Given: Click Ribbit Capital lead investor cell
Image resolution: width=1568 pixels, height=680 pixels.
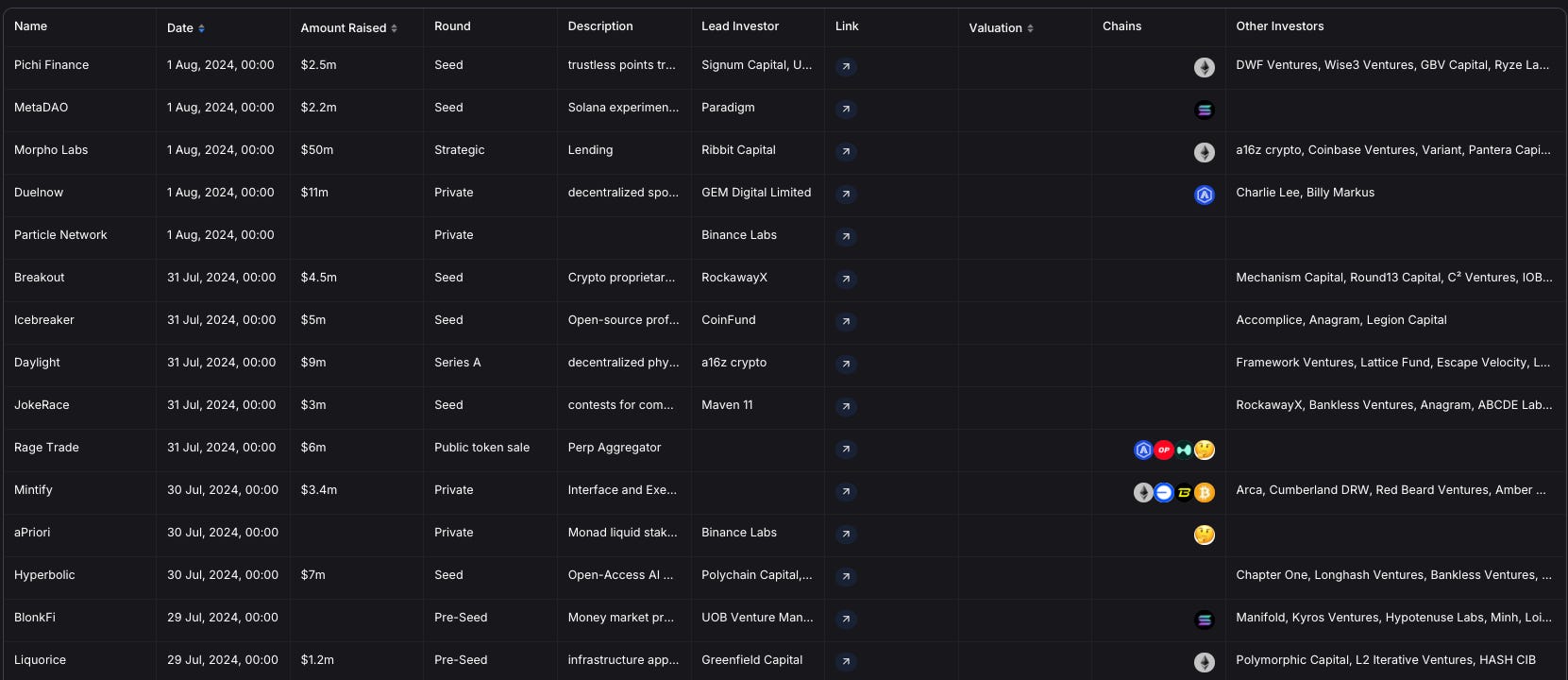Looking at the screenshot, I should coord(738,150).
